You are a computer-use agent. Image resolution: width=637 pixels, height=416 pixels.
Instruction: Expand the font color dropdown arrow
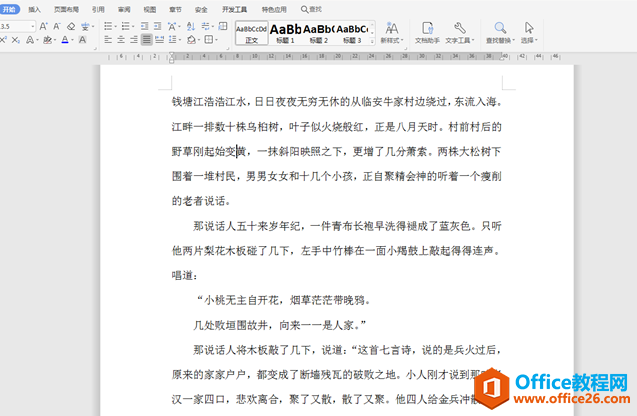(72, 40)
